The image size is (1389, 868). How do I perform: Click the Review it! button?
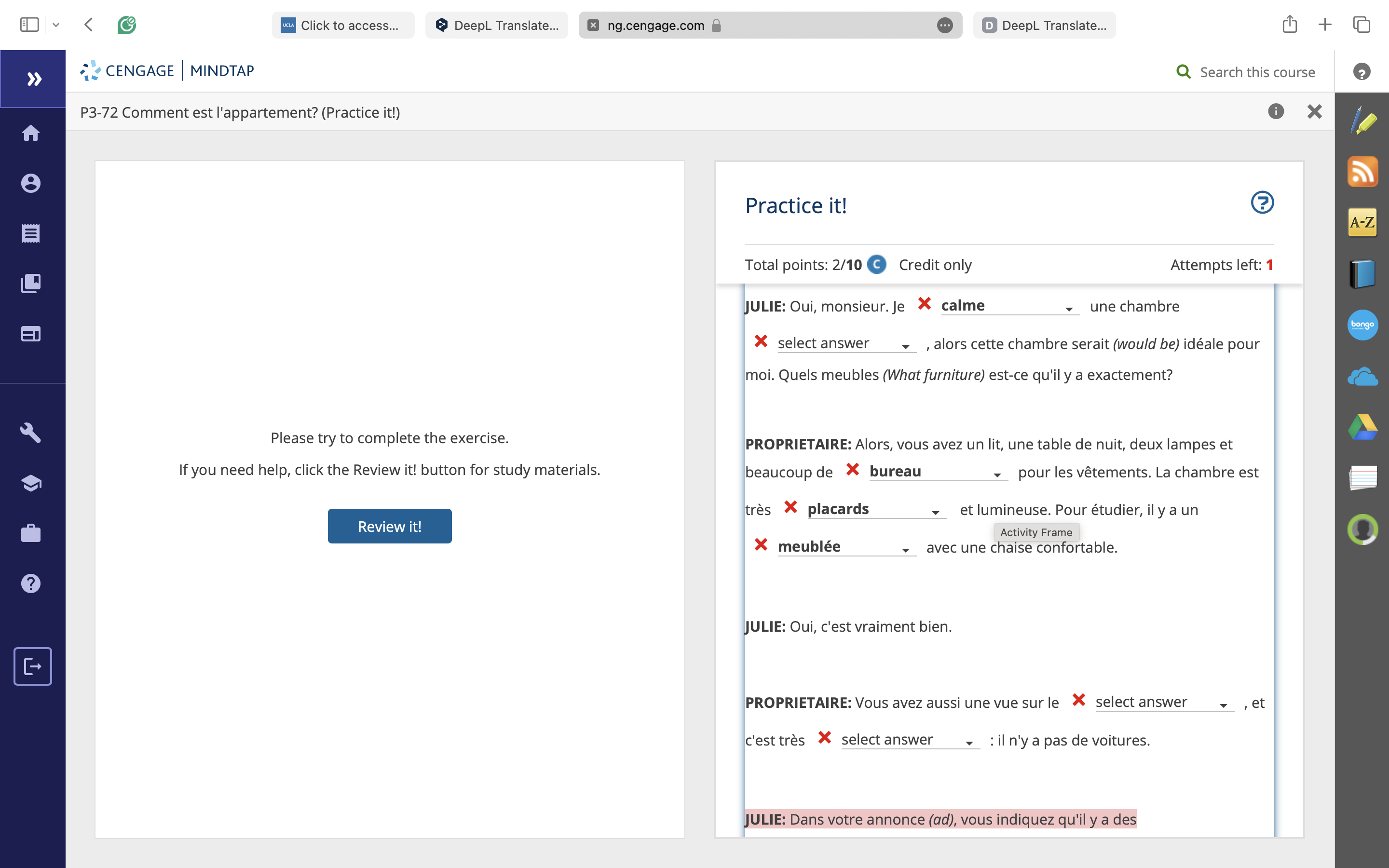pos(389,527)
